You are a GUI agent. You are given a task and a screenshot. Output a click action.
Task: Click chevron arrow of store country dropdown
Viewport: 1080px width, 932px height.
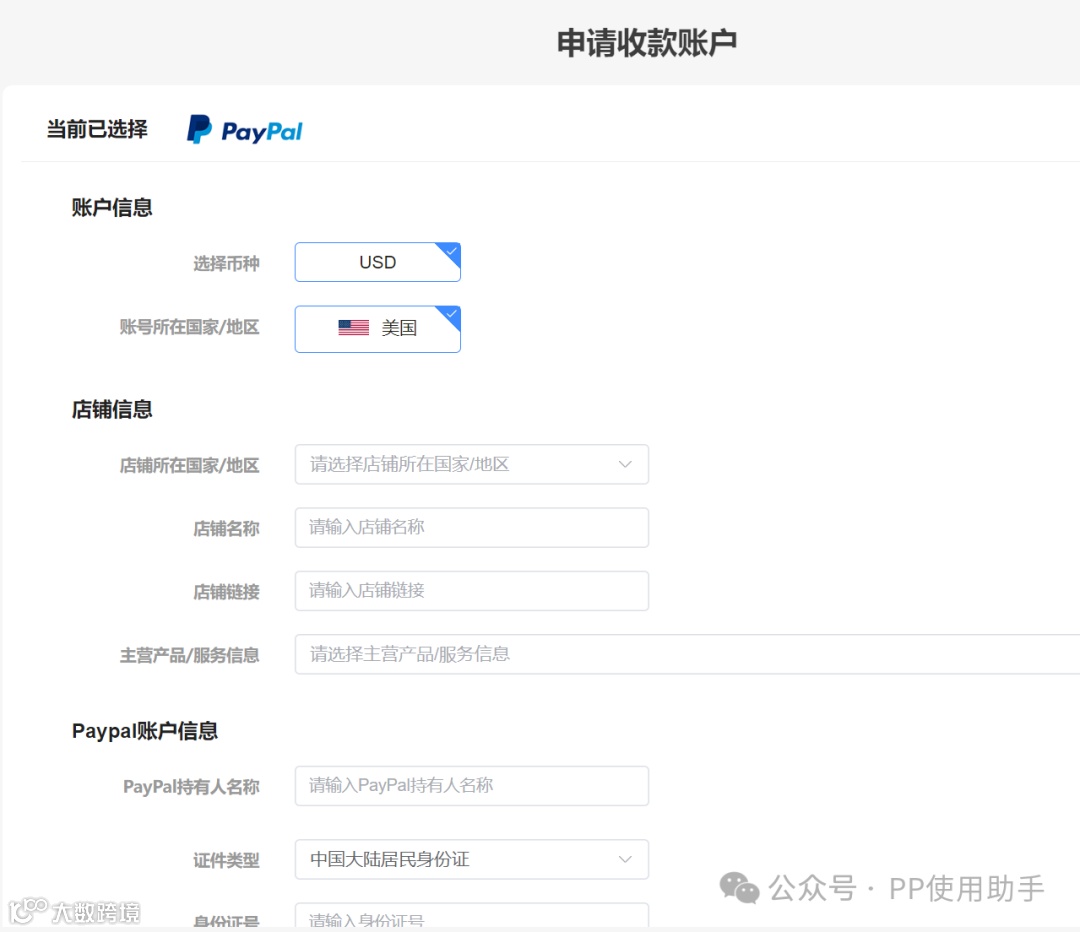point(625,464)
